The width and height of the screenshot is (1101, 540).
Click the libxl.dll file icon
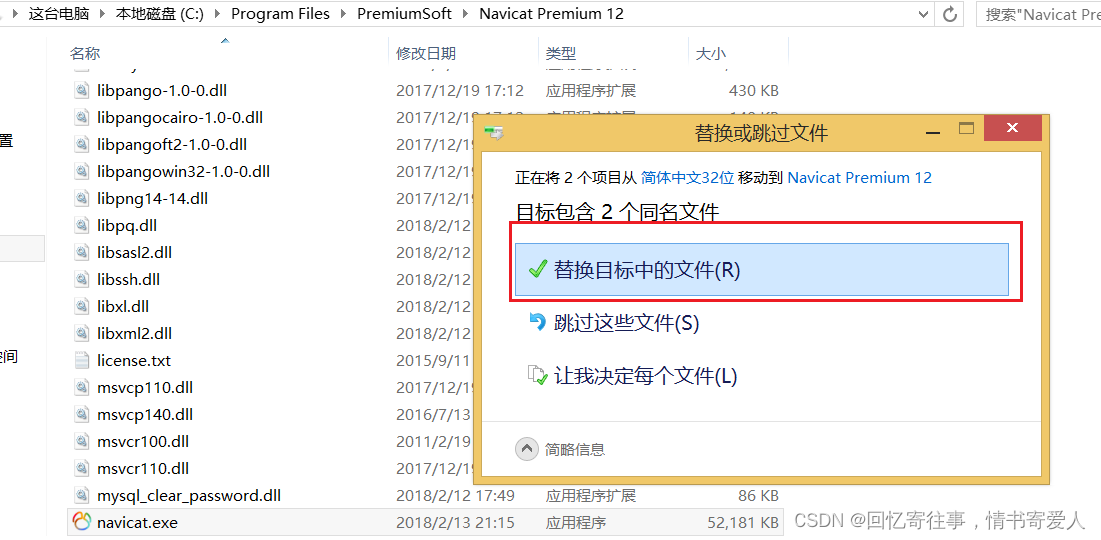click(82, 306)
